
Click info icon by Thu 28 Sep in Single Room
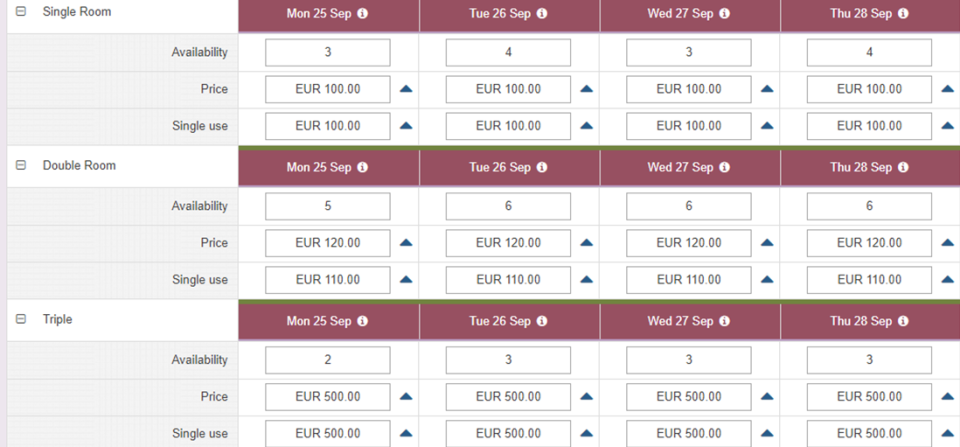[x=903, y=14]
